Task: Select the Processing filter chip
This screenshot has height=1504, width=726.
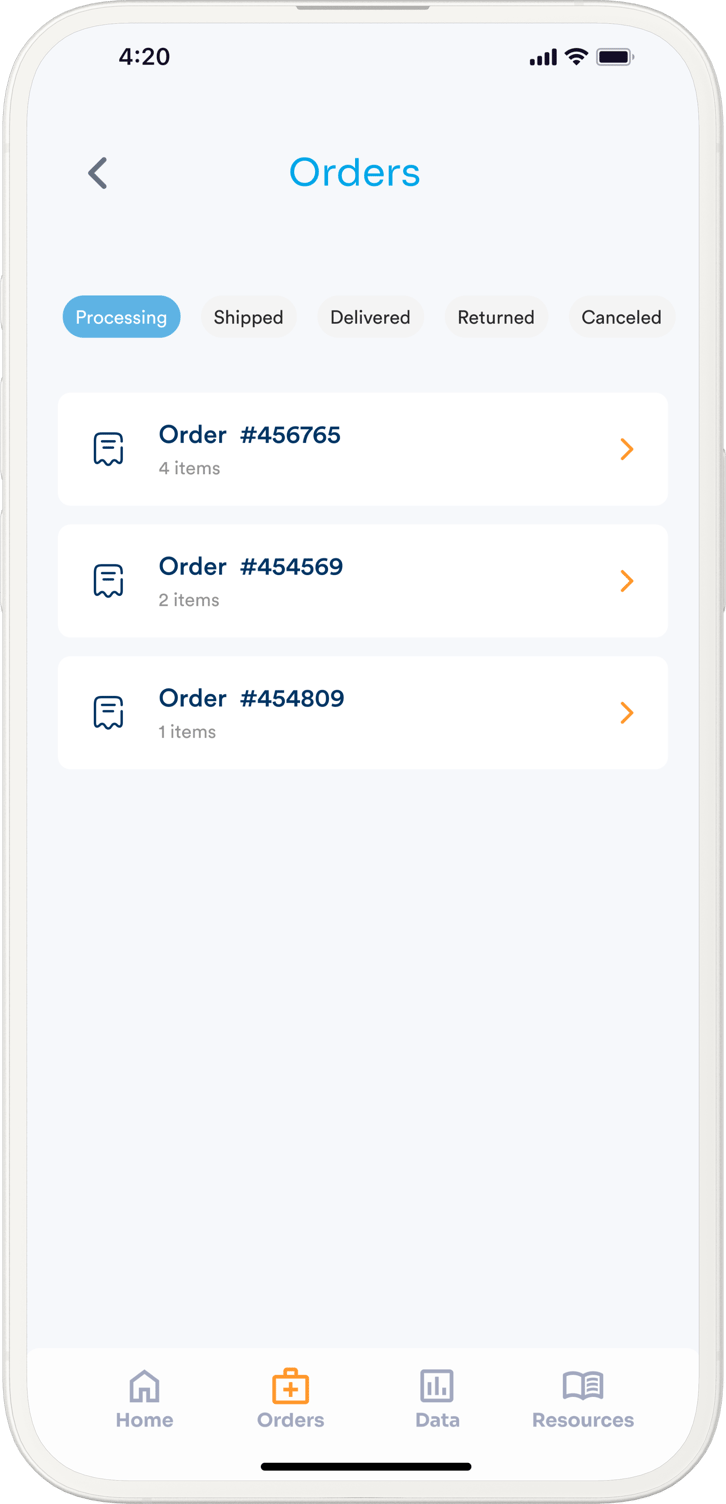Action: pyautogui.click(x=121, y=317)
